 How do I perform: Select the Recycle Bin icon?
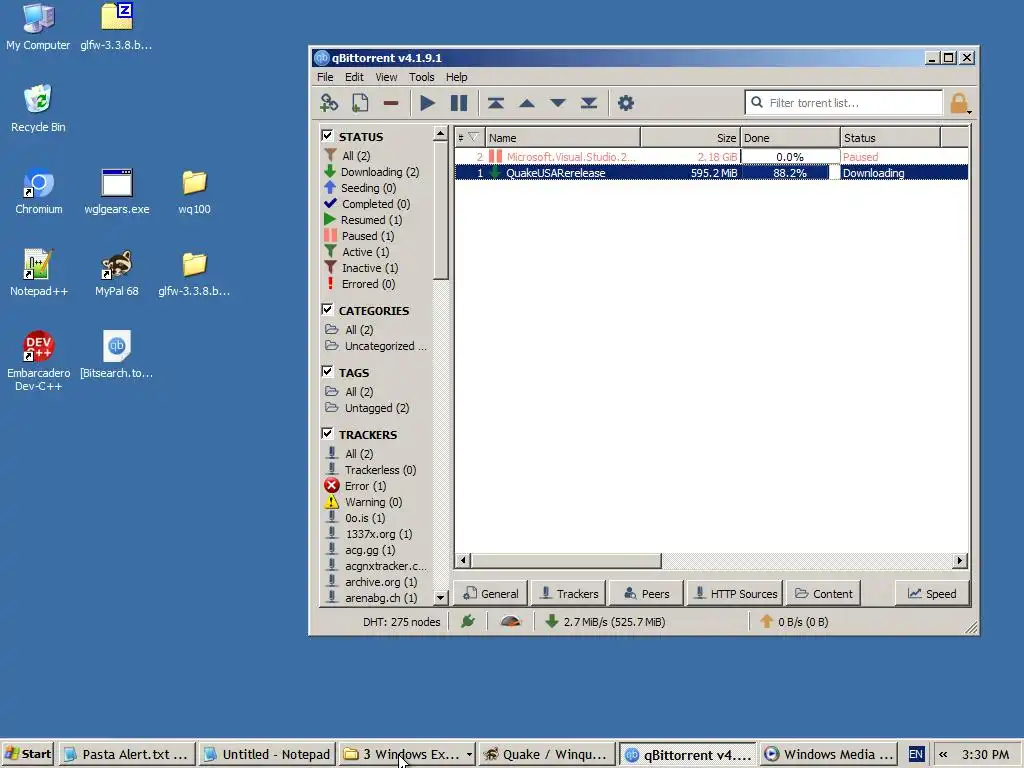coord(38,108)
